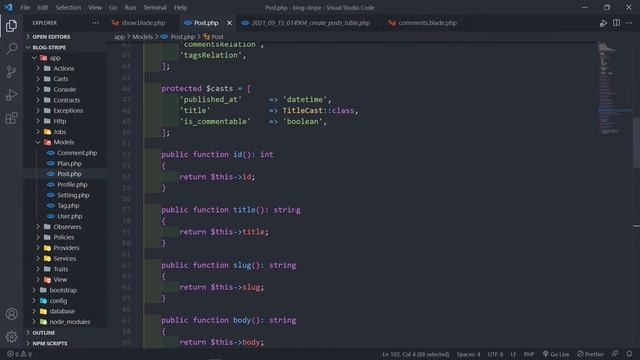Change the UTF-8 encoding setting
The width and height of the screenshot is (640, 360).
coord(496,354)
